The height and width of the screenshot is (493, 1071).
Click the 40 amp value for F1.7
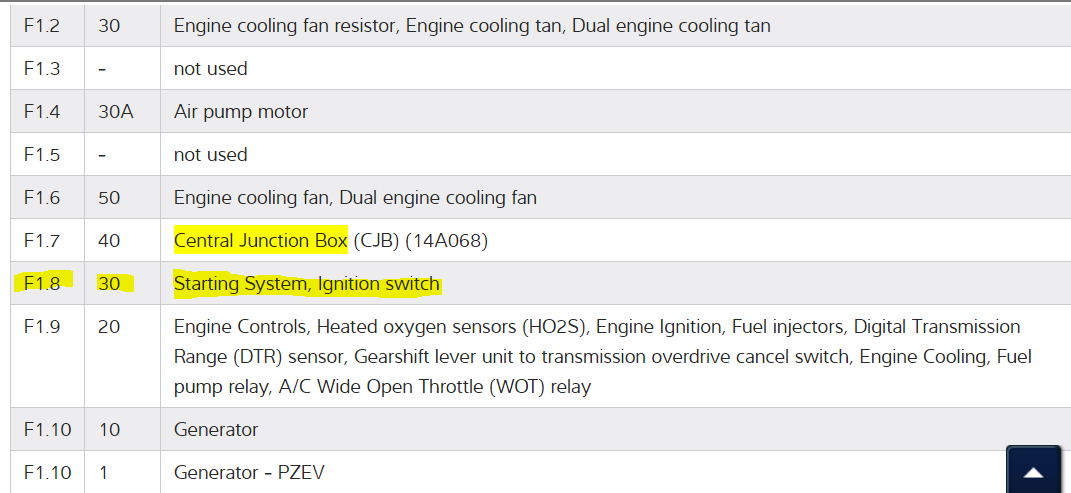coord(109,241)
